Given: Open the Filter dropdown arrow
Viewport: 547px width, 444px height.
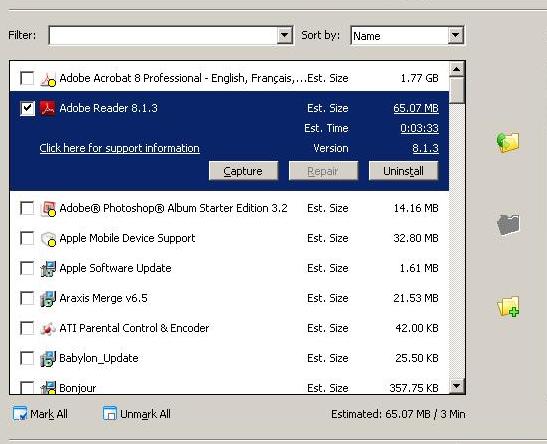Looking at the screenshot, I should tap(285, 35).
